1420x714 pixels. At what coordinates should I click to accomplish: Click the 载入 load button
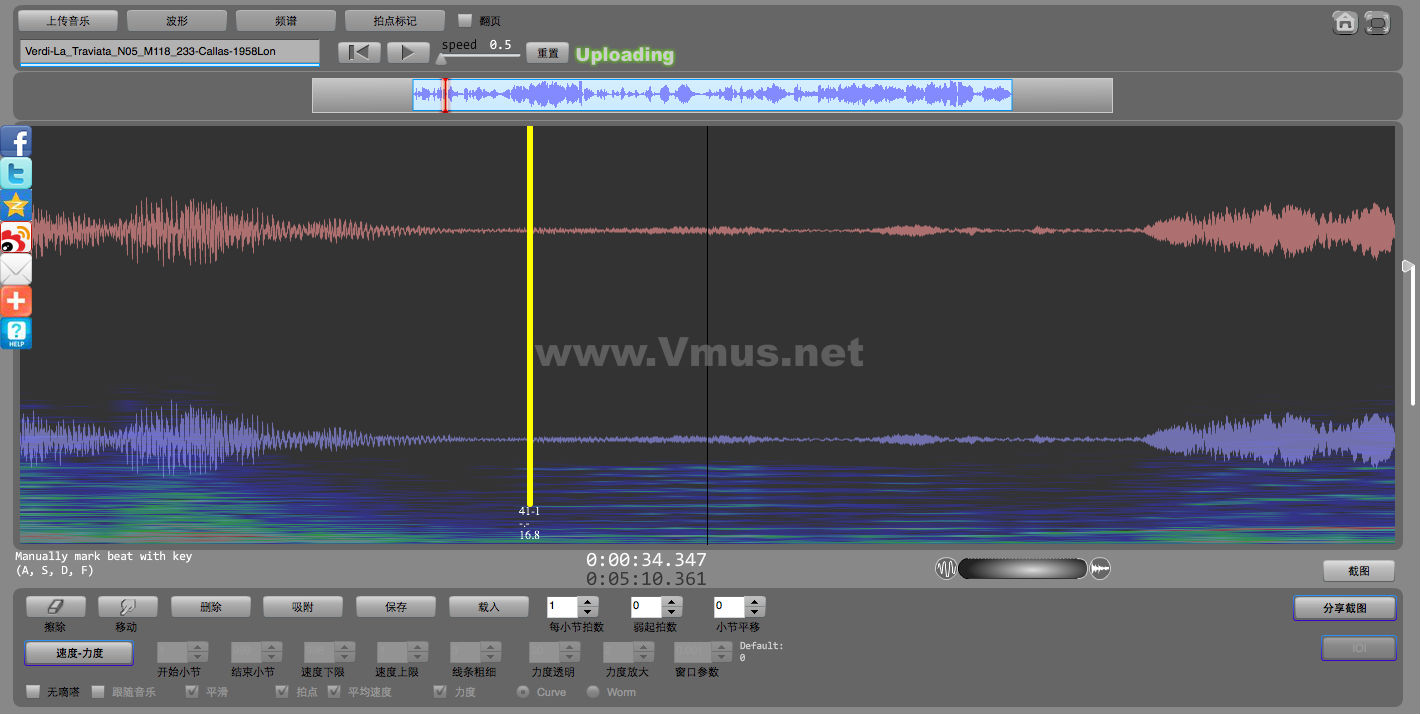(x=489, y=606)
